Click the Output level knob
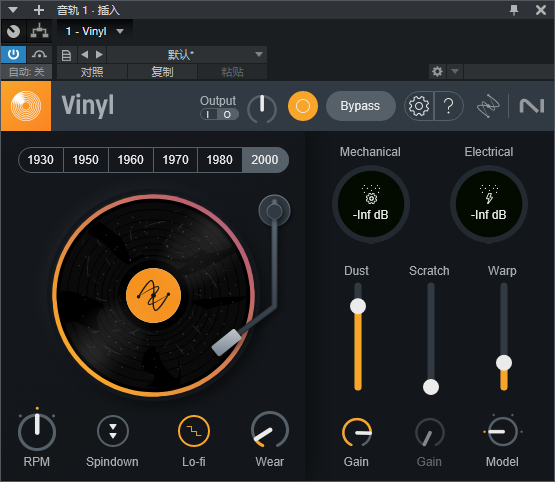The height and width of the screenshot is (482, 555). click(262, 108)
